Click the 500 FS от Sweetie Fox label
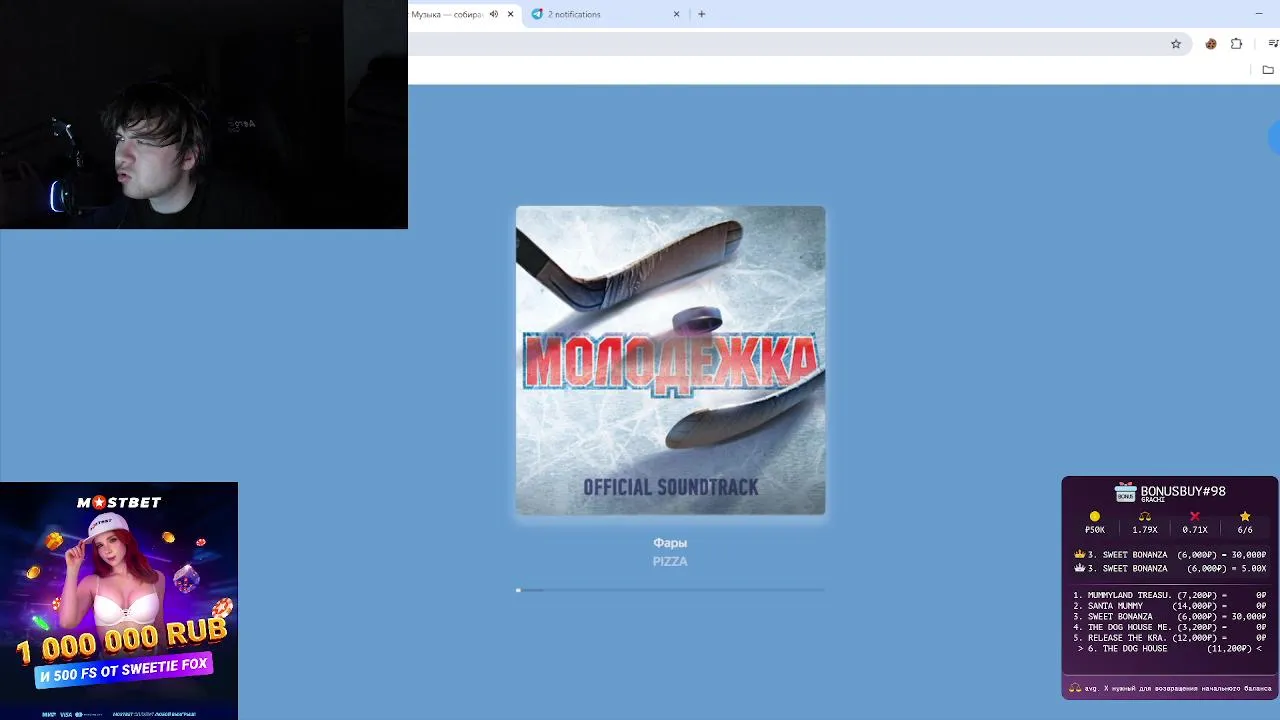Screen dimensions: 1280x720 (124, 669)
